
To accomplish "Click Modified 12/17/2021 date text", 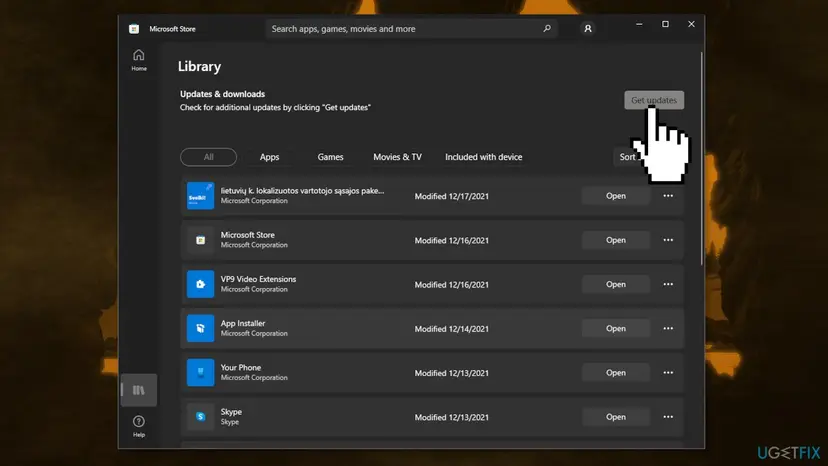I will click(451, 196).
